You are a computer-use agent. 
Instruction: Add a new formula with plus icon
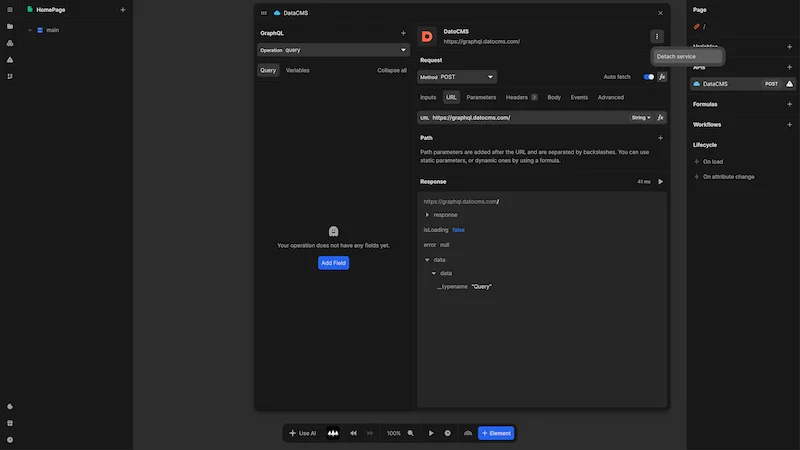coord(789,104)
